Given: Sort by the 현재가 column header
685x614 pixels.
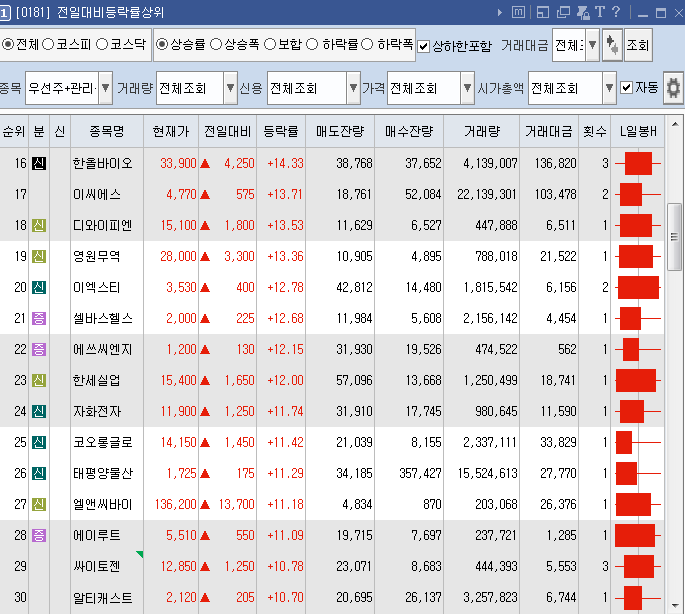Looking at the screenshot, I should [171, 131].
